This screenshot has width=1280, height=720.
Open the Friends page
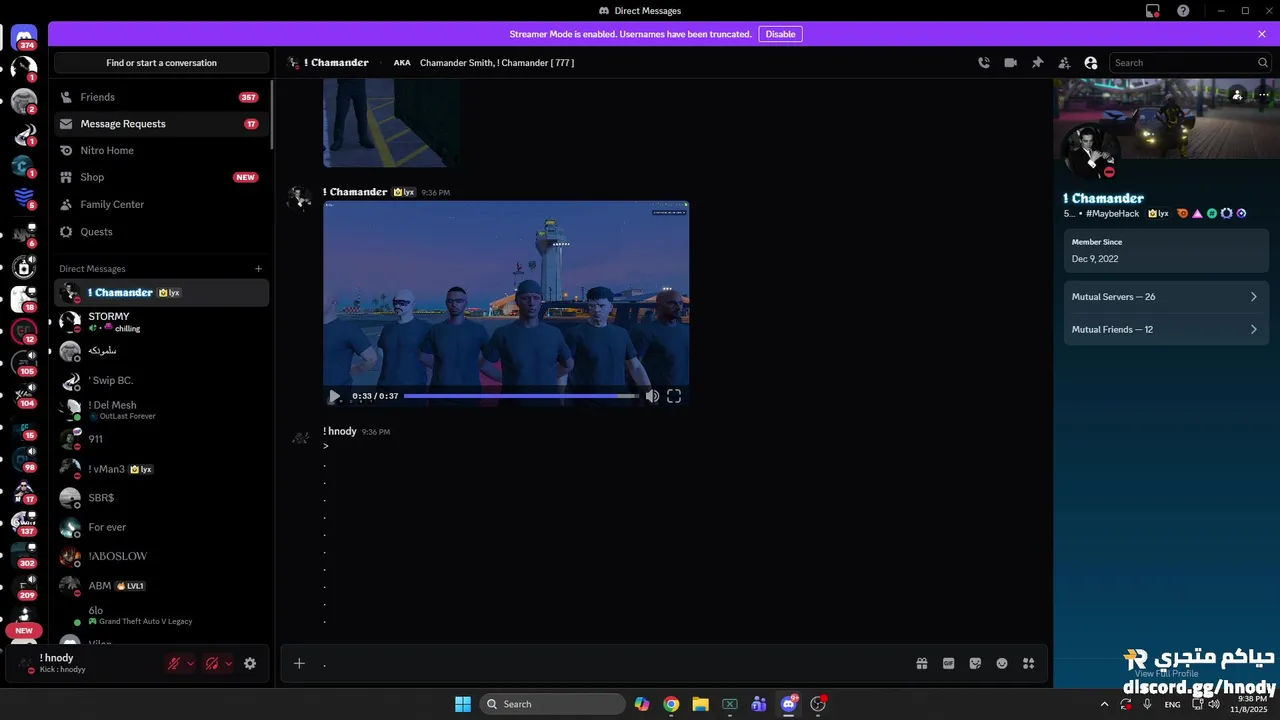click(161, 97)
